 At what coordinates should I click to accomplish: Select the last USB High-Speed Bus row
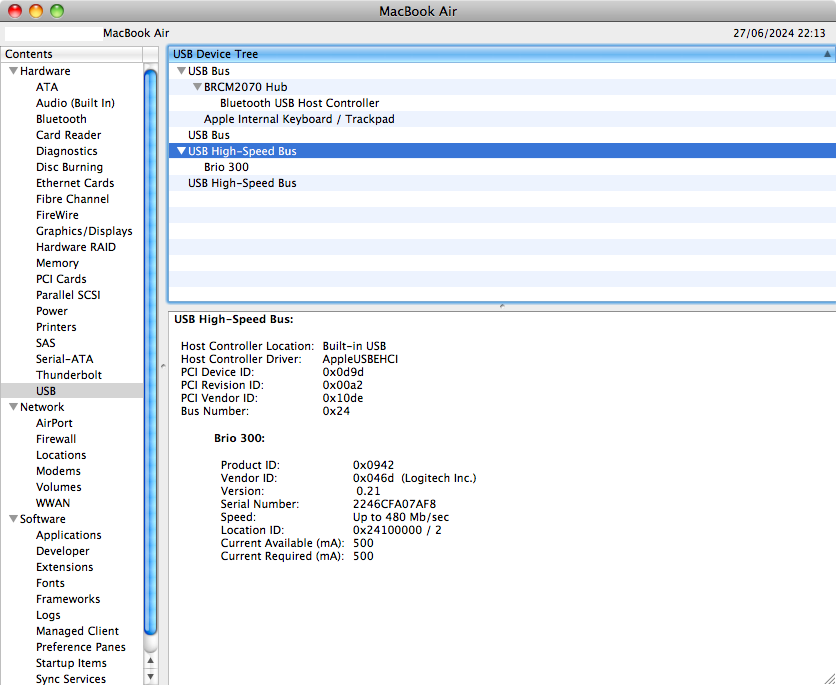coord(502,183)
